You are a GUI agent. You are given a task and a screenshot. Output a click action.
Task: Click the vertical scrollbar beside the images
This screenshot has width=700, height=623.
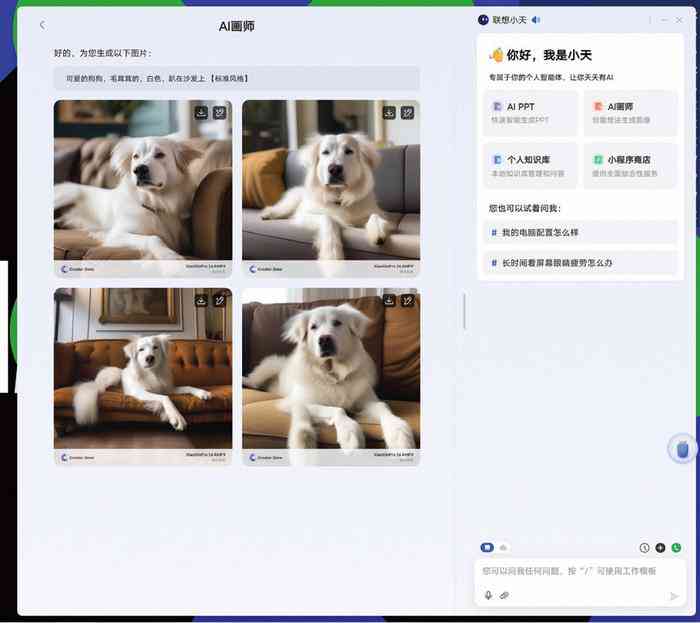click(x=465, y=311)
